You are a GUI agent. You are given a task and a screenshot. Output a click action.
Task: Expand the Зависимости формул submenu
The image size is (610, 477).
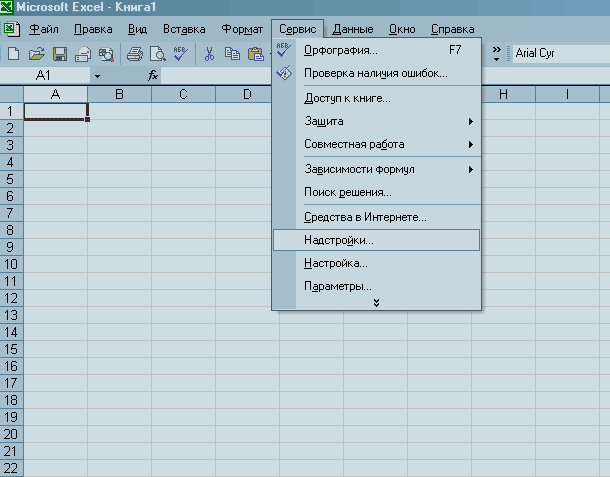(471, 169)
